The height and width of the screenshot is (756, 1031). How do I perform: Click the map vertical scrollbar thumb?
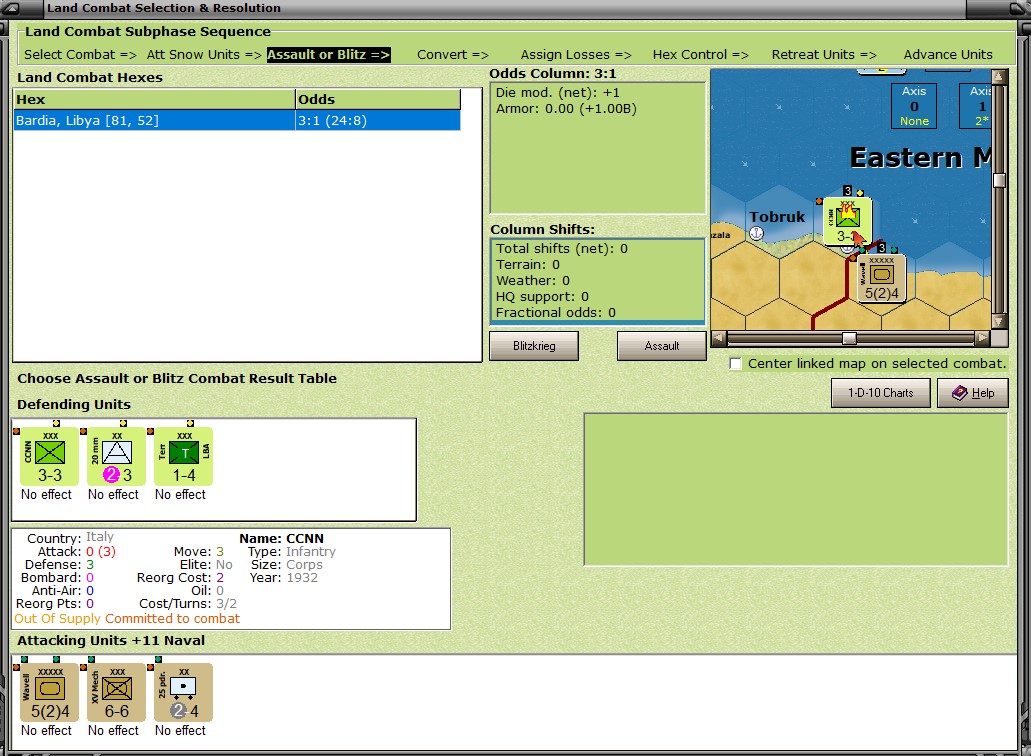coord(999,181)
